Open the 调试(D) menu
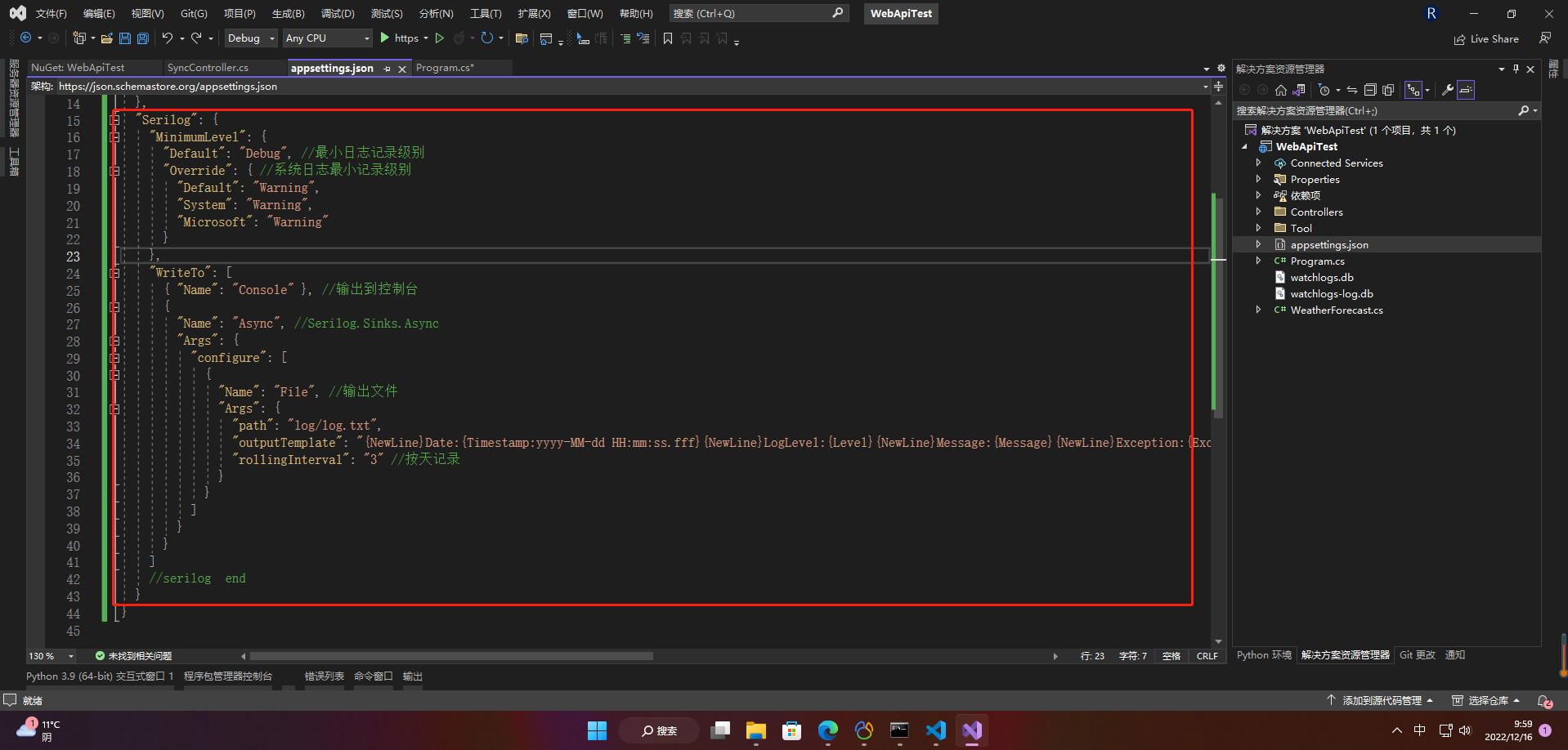 coord(338,14)
